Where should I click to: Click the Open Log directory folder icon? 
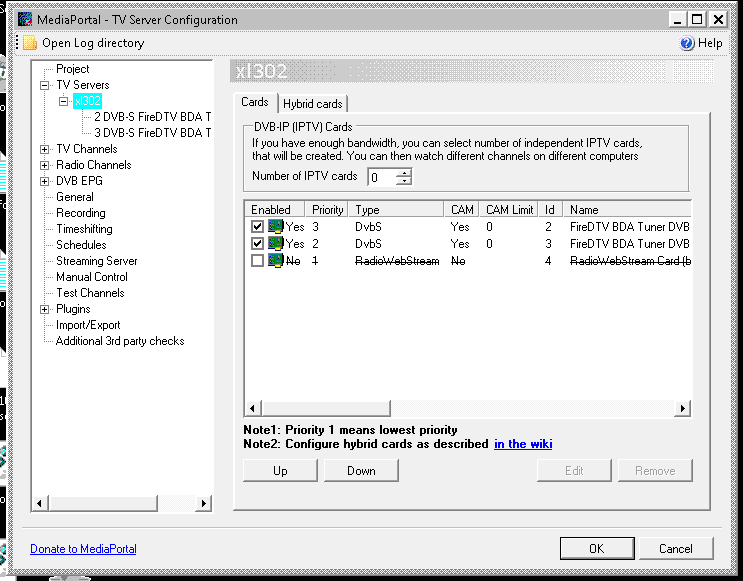pyautogui.click(x=30, y=43)
